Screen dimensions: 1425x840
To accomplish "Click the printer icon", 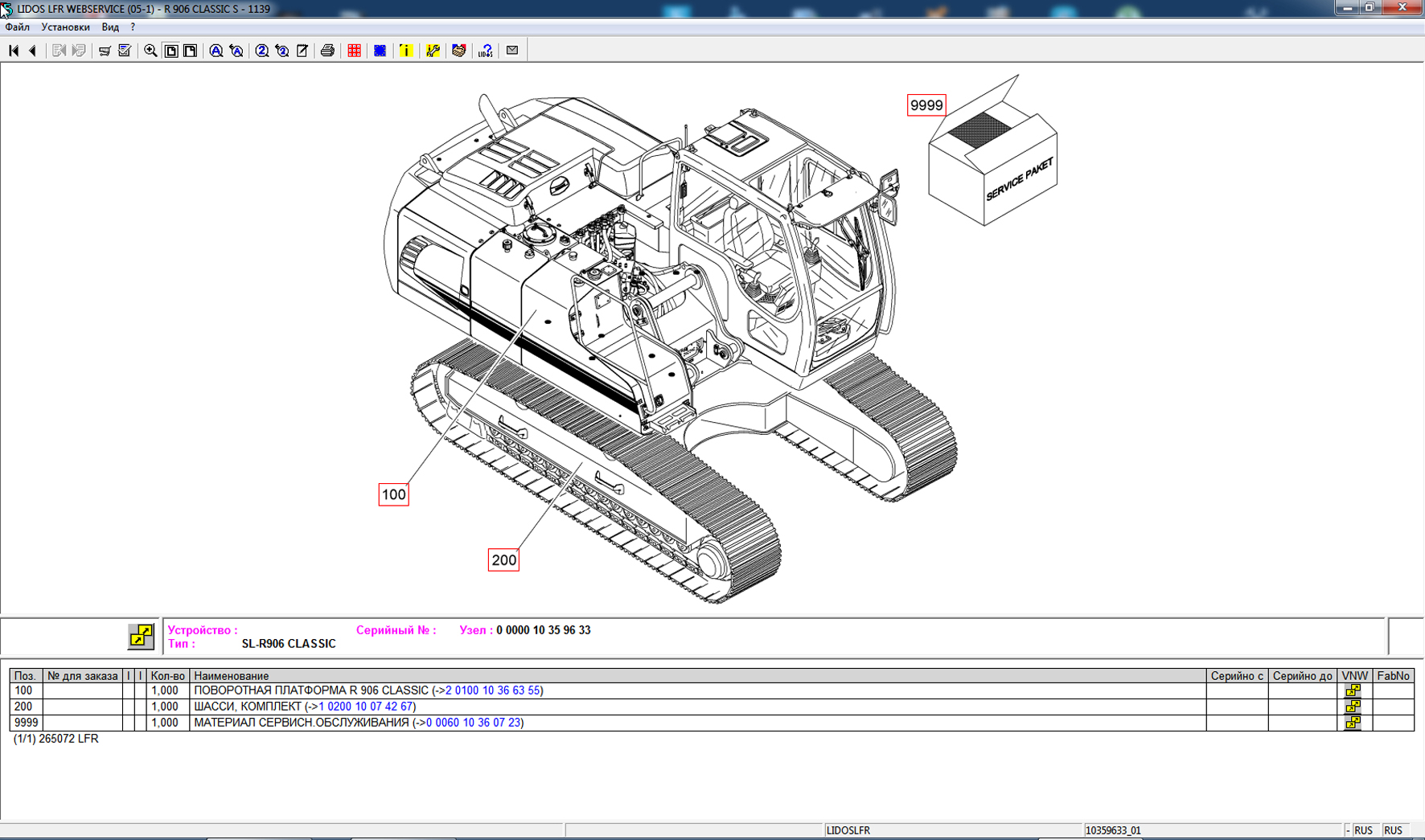I will (x=327, y=51).
